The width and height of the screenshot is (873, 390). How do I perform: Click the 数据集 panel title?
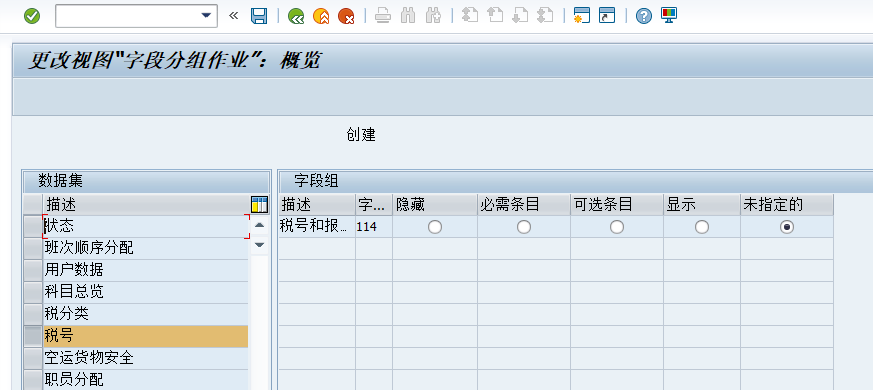61,181
